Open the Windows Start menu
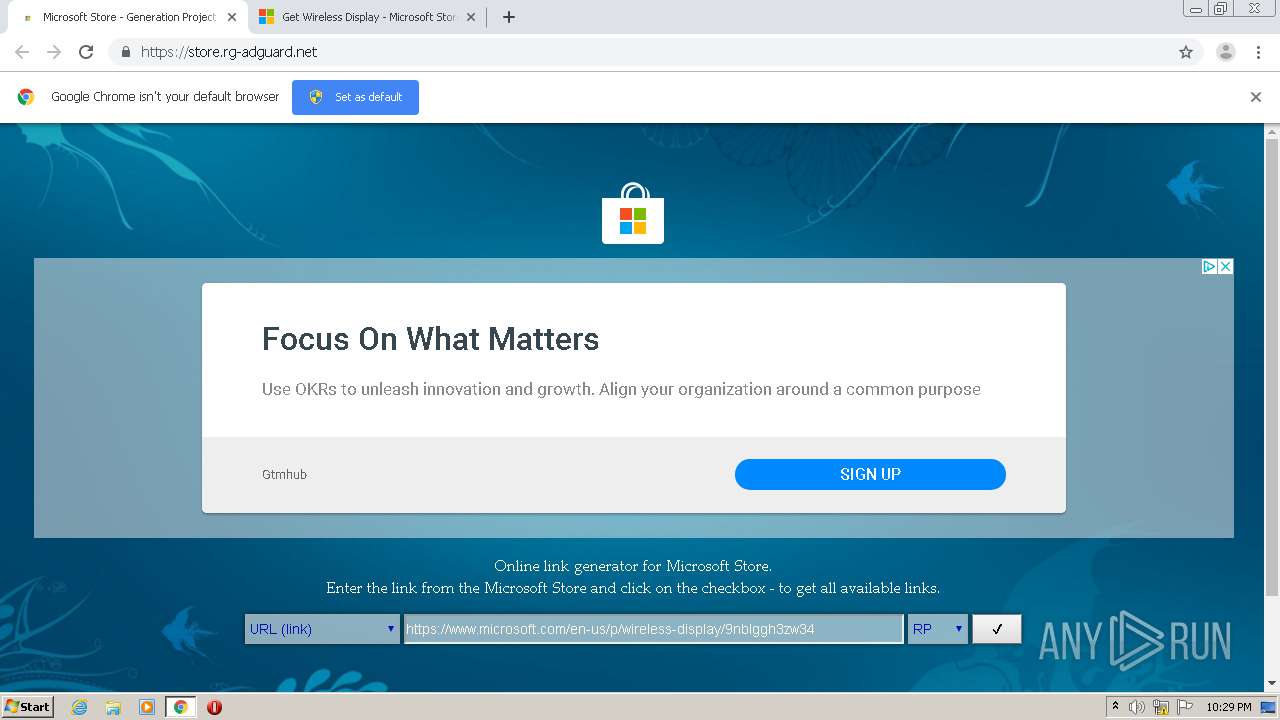The height and width of the screenshot is (720, 1280). (x=28, y=707)
